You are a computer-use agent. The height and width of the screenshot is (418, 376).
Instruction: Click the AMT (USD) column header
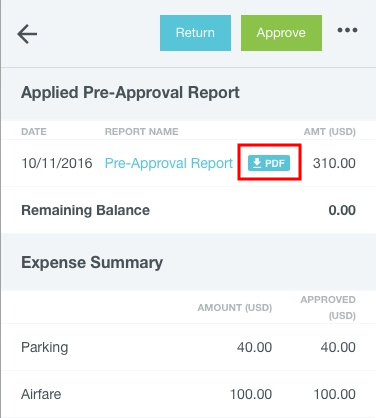point(330,132)
